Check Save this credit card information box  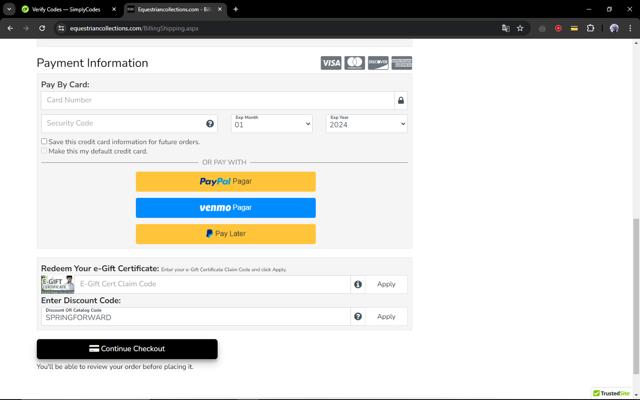point(44,141)
